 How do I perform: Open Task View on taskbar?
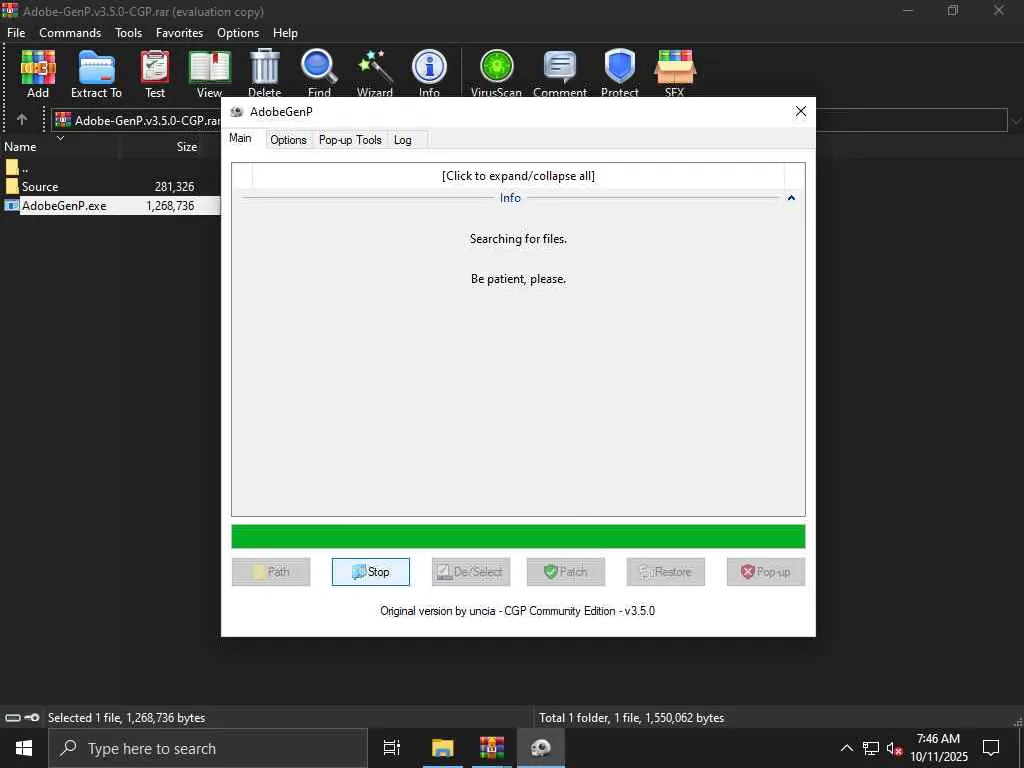(x=392, y=748)
